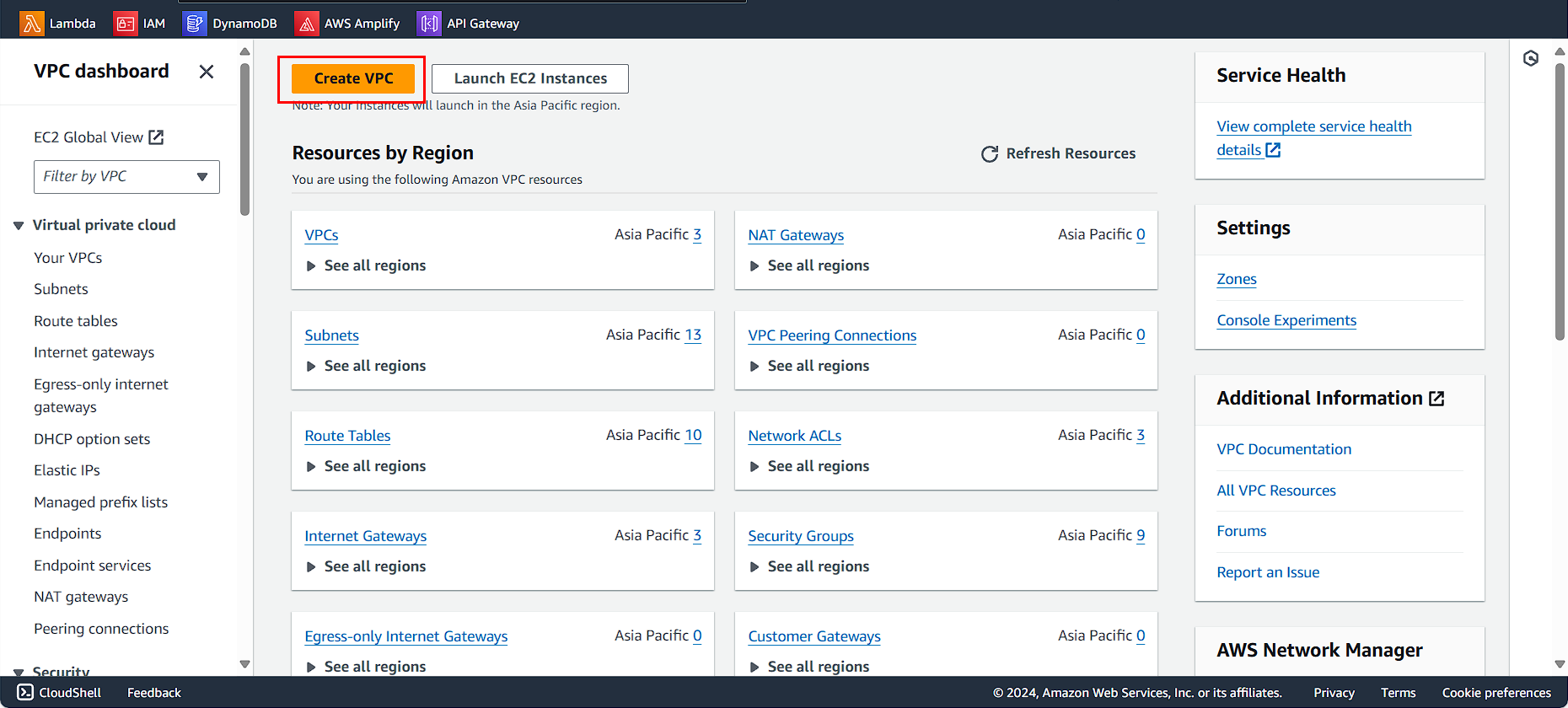Click the Subnets count 13 link

pos(693,335)
